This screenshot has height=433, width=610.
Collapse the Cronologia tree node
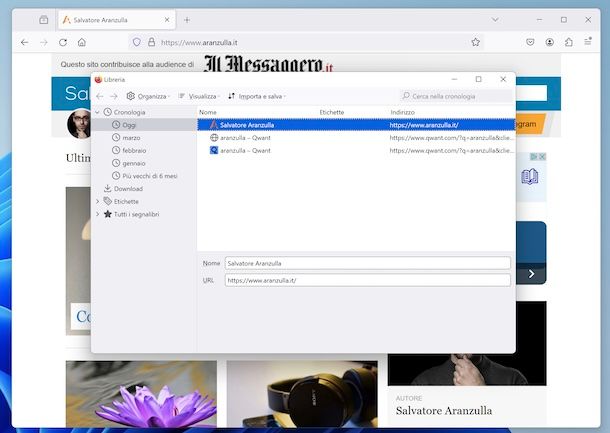pyautogui.click(x=97, y=112)
